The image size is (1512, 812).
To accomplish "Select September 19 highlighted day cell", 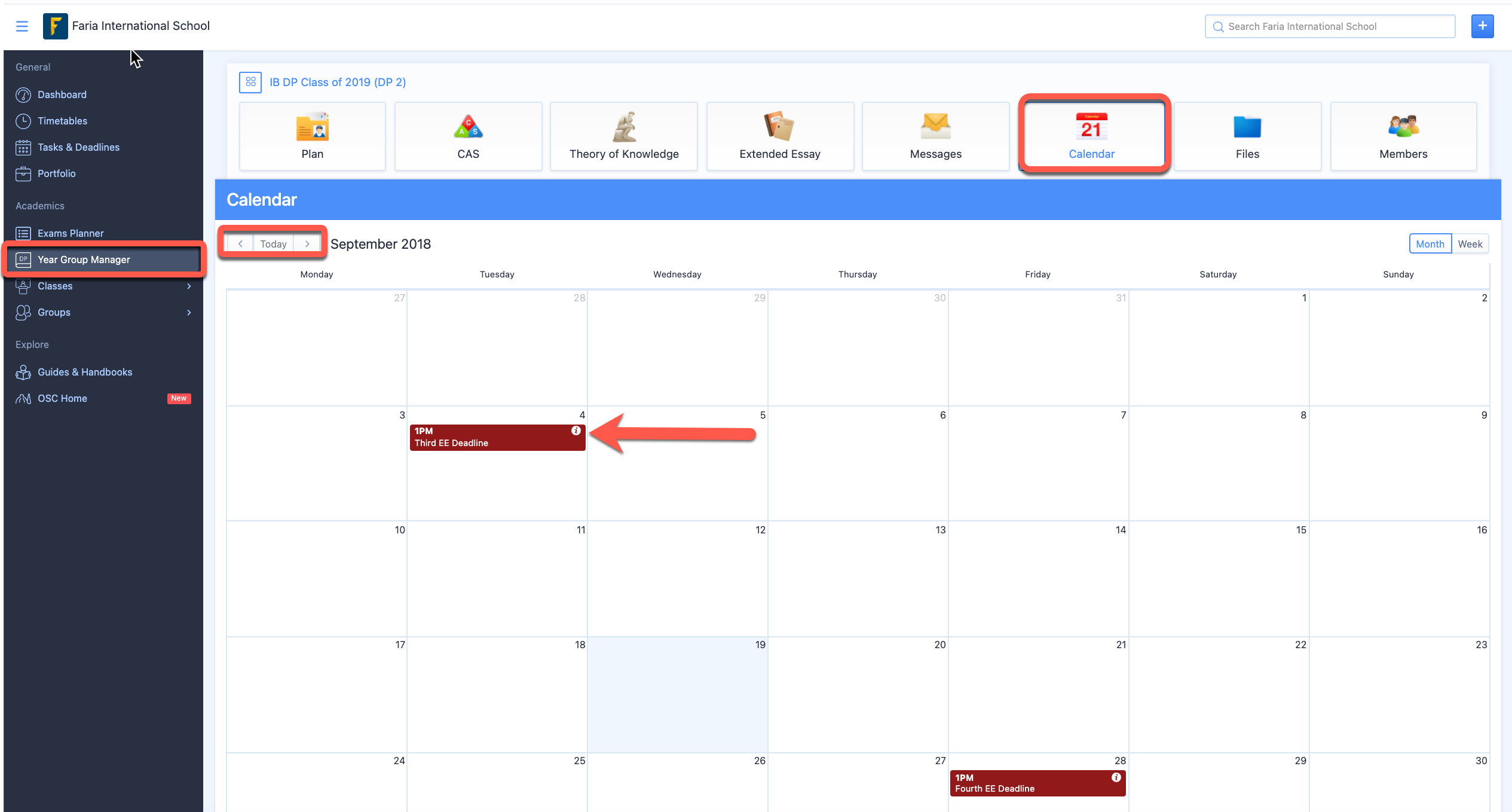I will [677, 695].
